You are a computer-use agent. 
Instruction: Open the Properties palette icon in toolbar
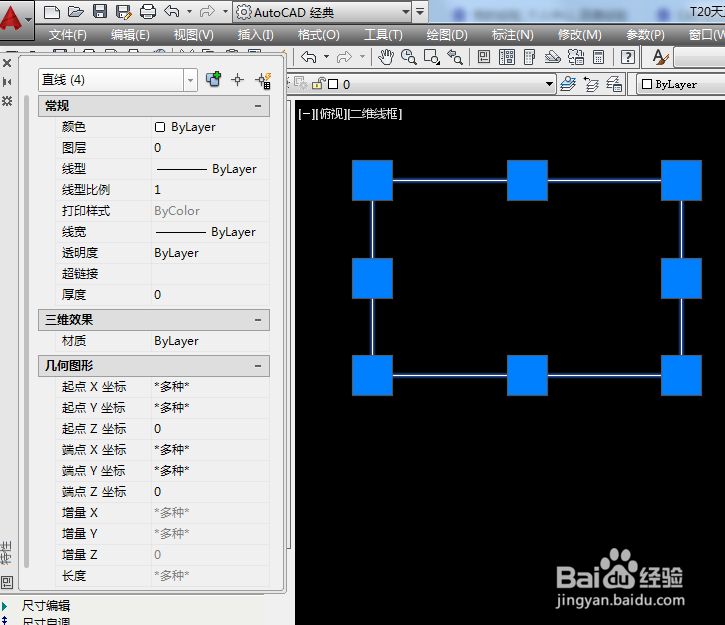coord(484,57)
